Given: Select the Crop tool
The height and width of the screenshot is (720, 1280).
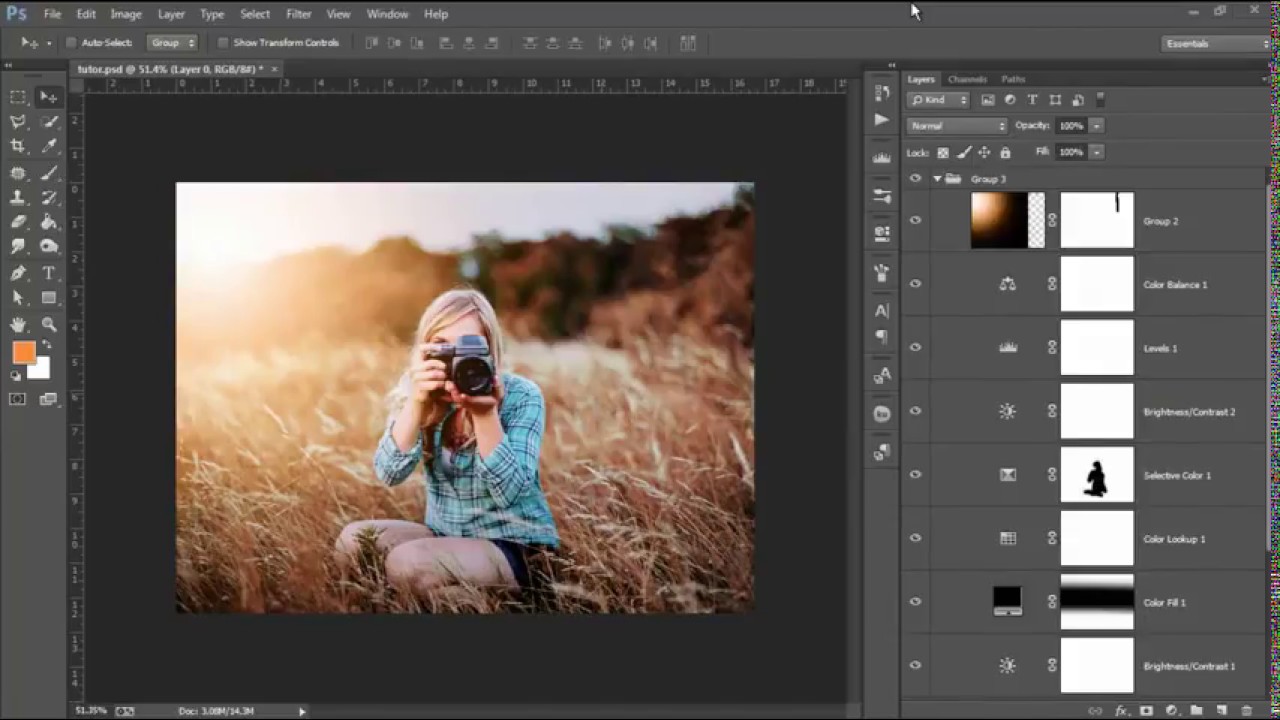Looking at the screenshot, I should coord(18,147).
